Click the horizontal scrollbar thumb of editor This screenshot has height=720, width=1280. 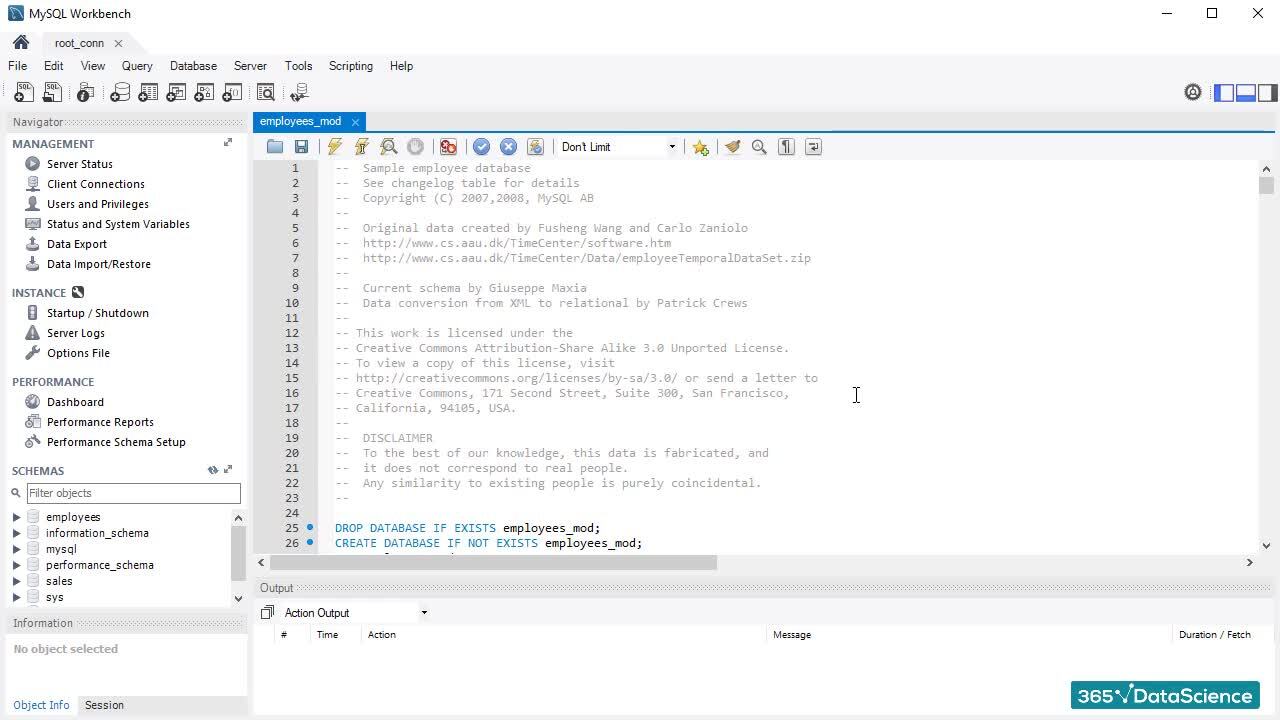coord(493,563)
